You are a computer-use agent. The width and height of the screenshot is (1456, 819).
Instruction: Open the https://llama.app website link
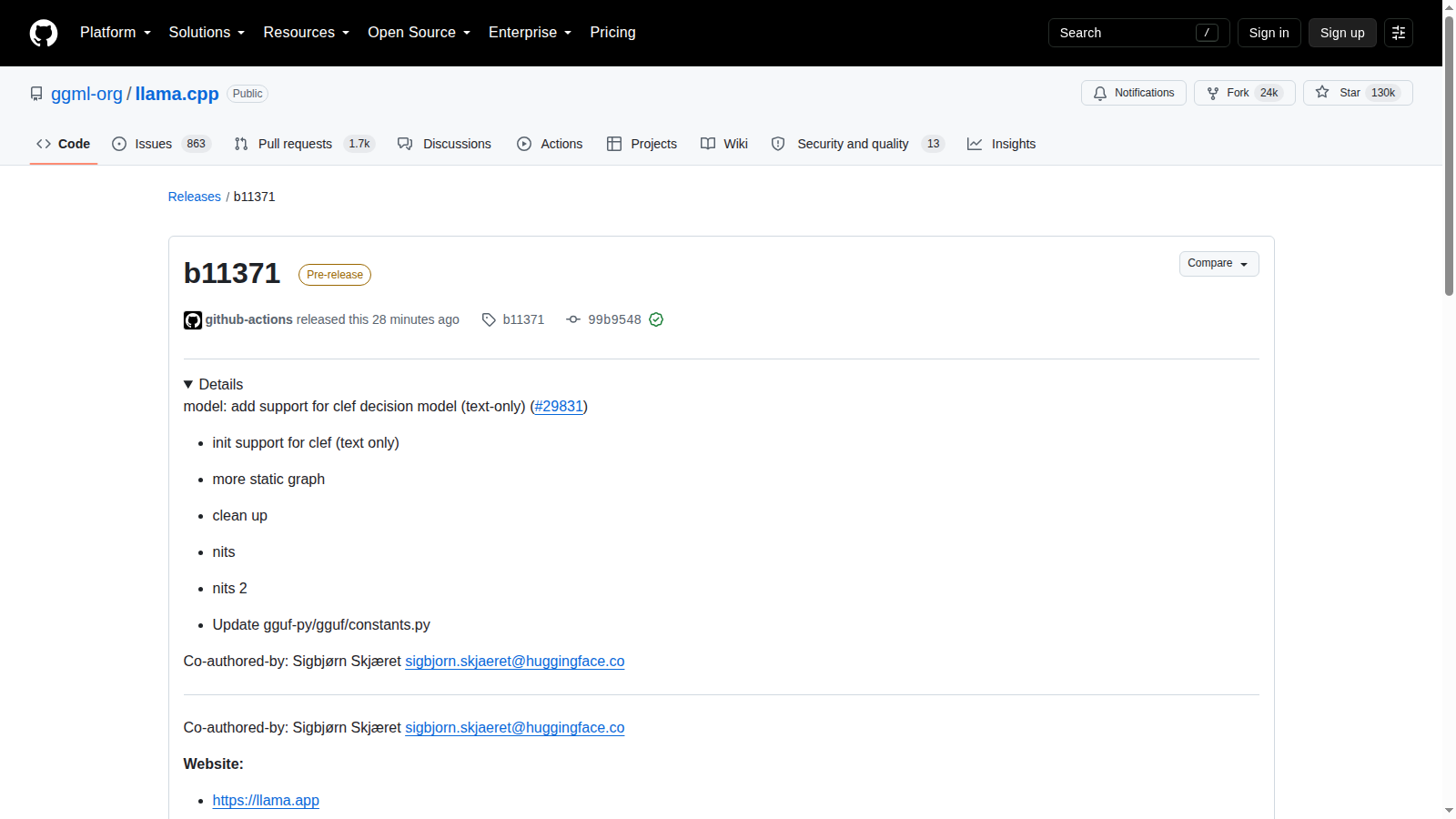click(x=266, y=801)
